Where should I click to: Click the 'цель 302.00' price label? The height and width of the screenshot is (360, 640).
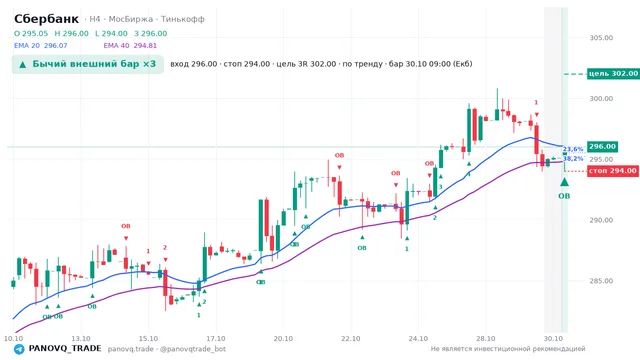click(x=613, y=73)
